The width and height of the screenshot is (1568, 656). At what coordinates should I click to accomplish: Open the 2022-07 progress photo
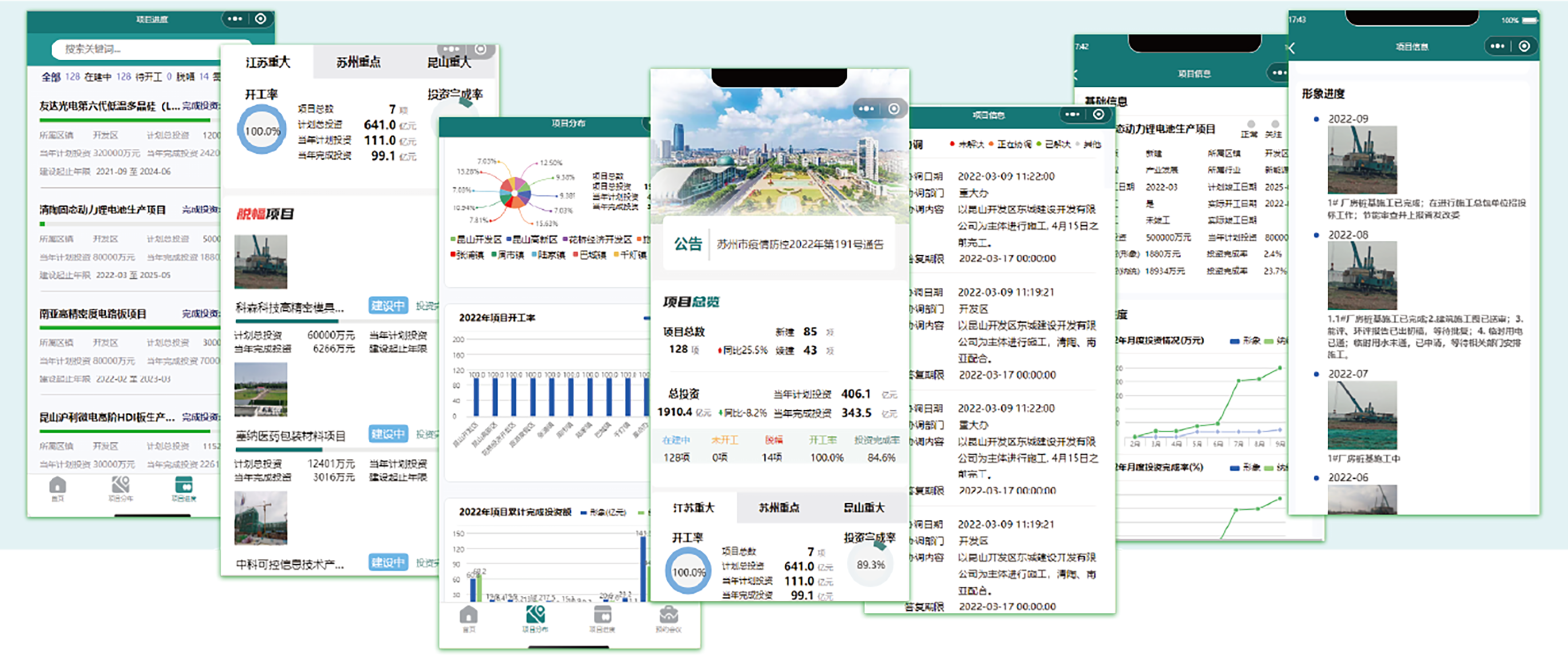(x=1362, y=415)
